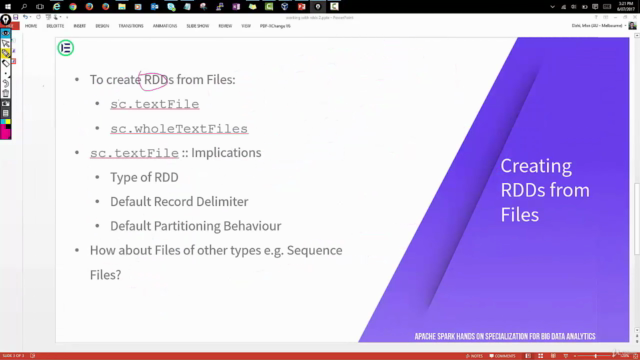640x360 pixels.
Task: Toggle the COMMENTS pane in status bar
Action: click(502, 356)
